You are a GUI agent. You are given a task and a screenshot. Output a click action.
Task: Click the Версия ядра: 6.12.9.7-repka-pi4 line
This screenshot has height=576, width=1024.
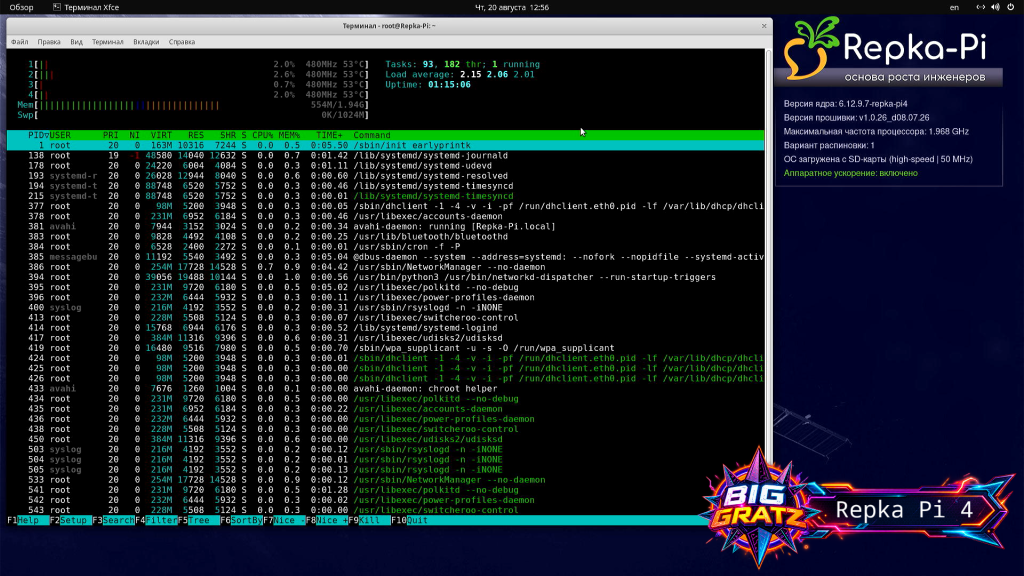click(845, 104)
